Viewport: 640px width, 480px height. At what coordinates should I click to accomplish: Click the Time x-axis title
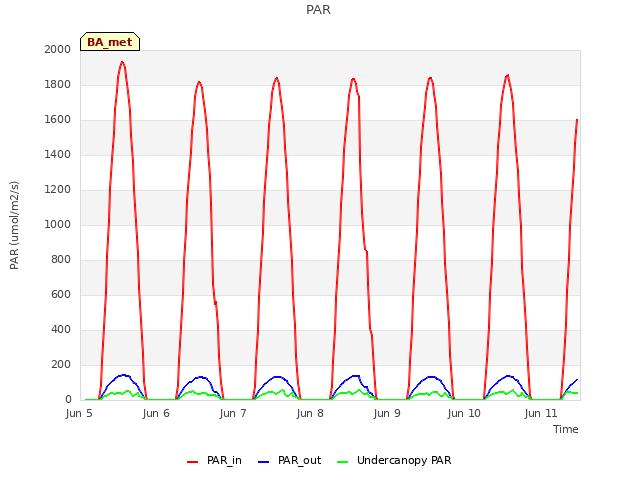point(566,429)
